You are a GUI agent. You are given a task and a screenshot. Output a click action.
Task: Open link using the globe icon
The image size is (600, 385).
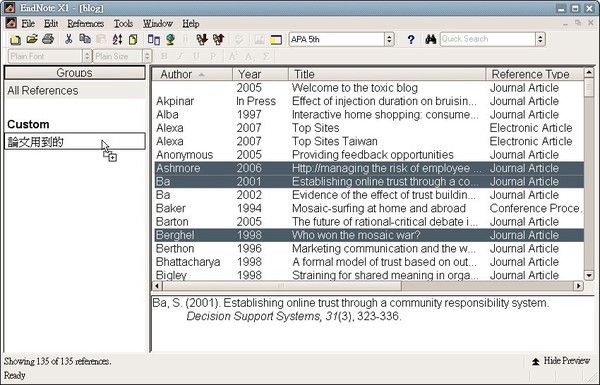click(170, 39)
